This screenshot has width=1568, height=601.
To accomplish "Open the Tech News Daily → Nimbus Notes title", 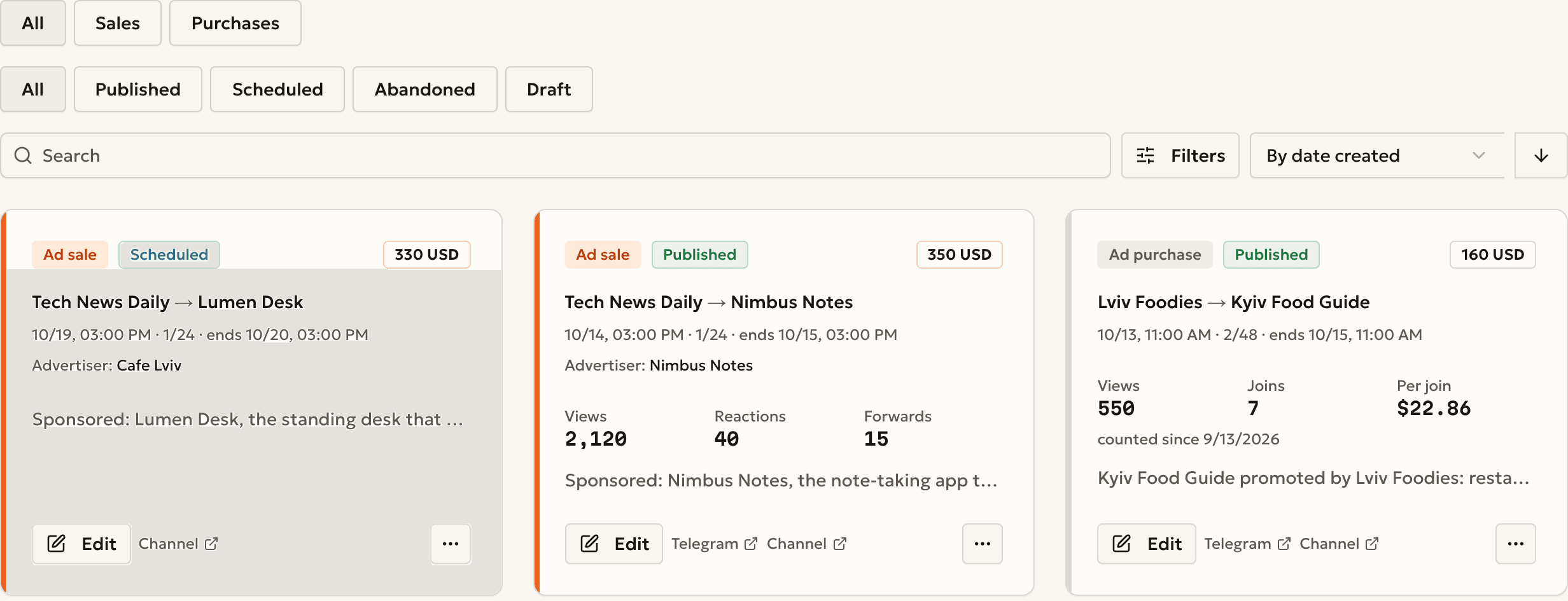I will pos(709,302).
